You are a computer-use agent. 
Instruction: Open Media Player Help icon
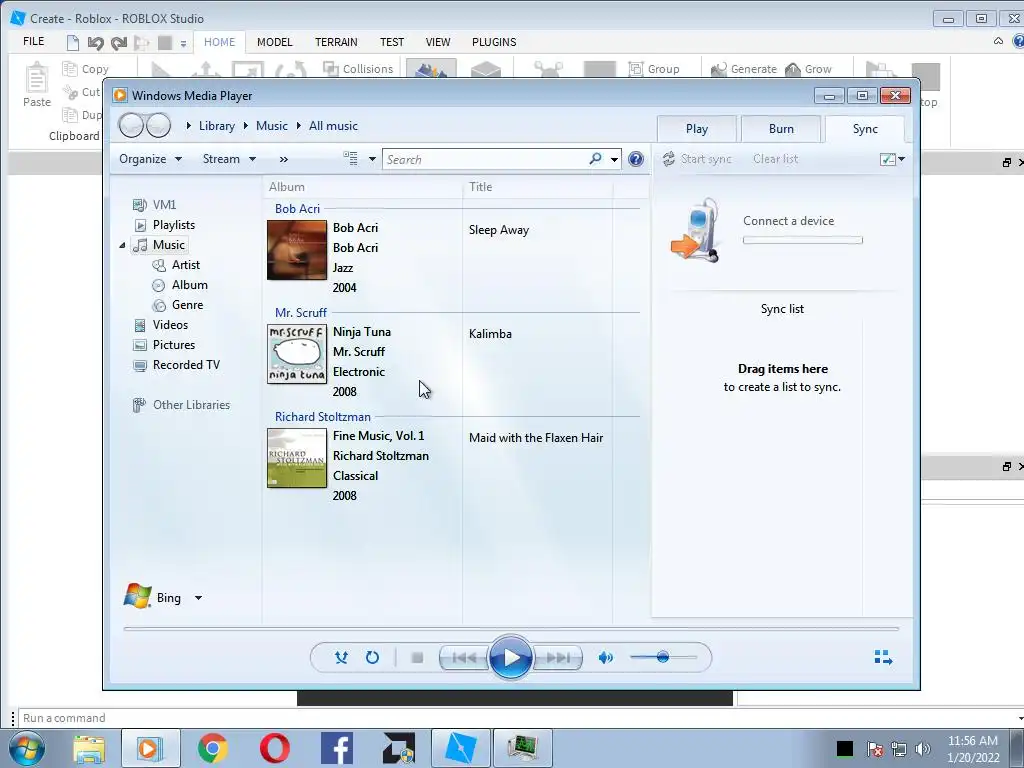[x=635, y=159]
